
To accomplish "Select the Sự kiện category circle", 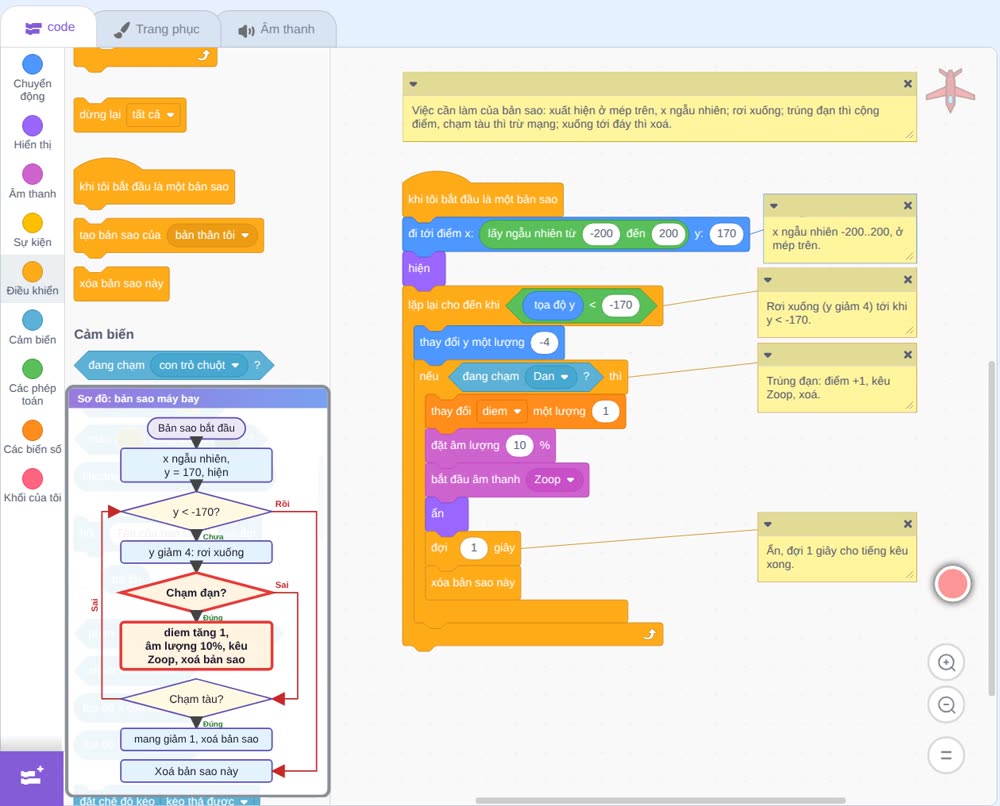I will 33,223.
